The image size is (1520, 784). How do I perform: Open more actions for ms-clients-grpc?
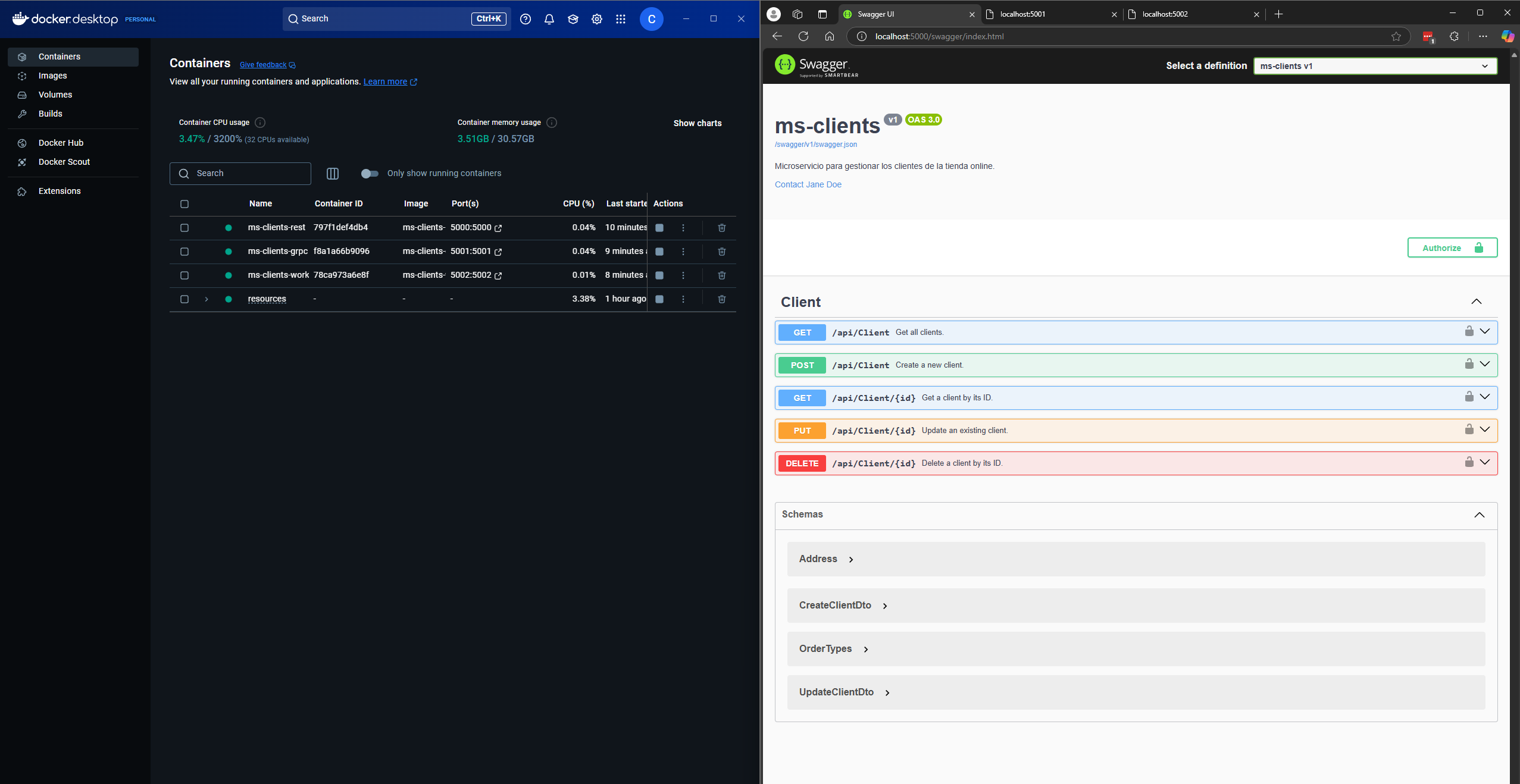click(683, 252)
